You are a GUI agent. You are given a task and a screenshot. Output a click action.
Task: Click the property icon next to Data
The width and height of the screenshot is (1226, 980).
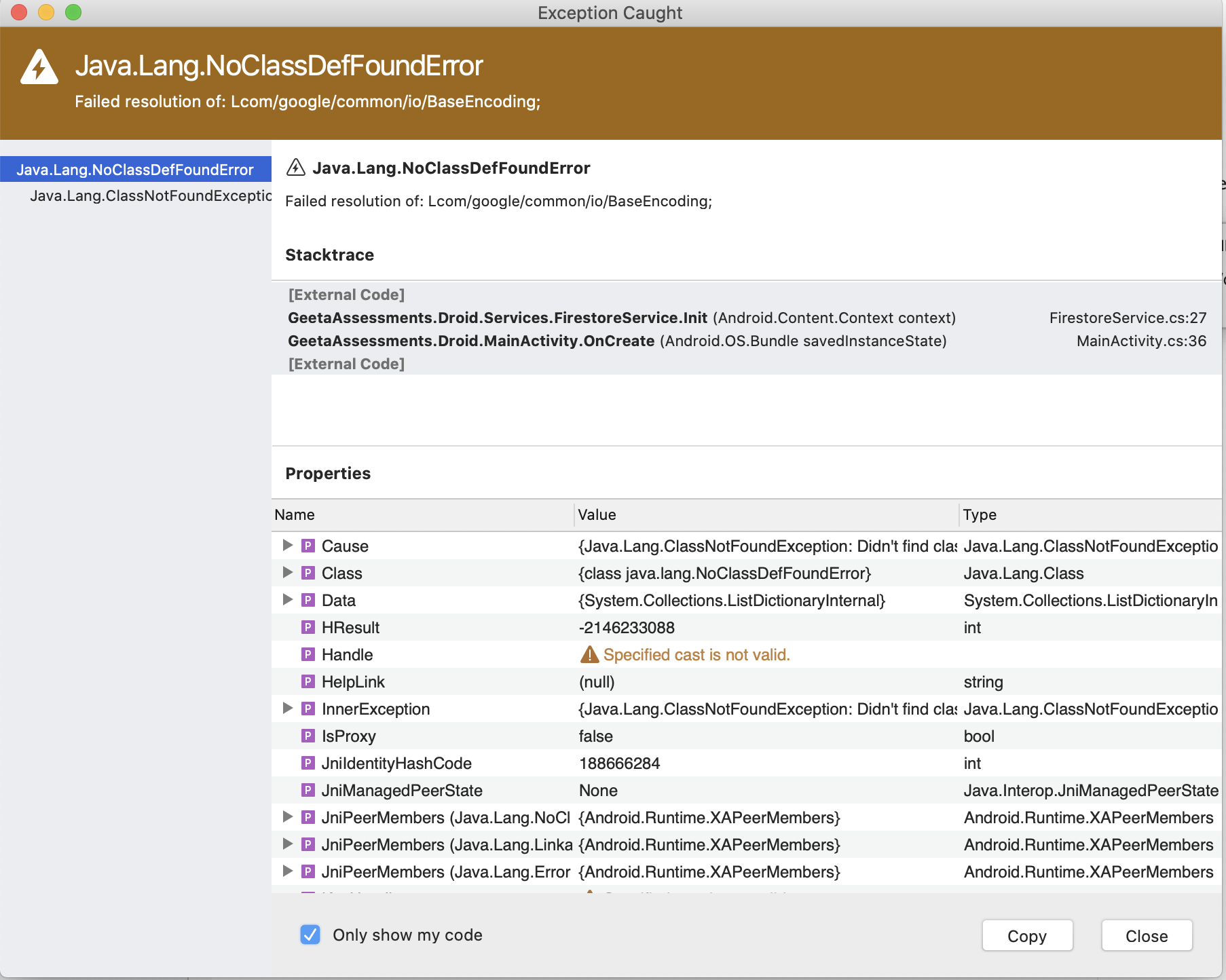tap(308, 600)
